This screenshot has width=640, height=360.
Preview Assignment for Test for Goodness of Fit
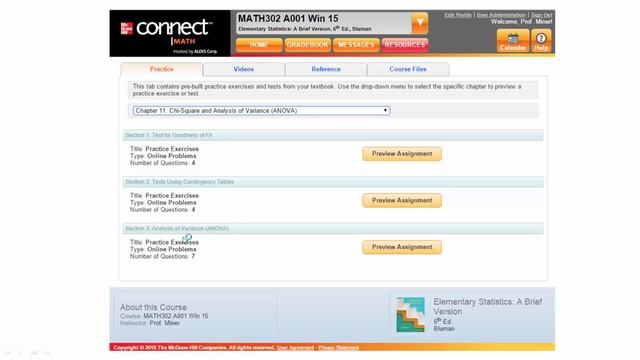(402, 154)
